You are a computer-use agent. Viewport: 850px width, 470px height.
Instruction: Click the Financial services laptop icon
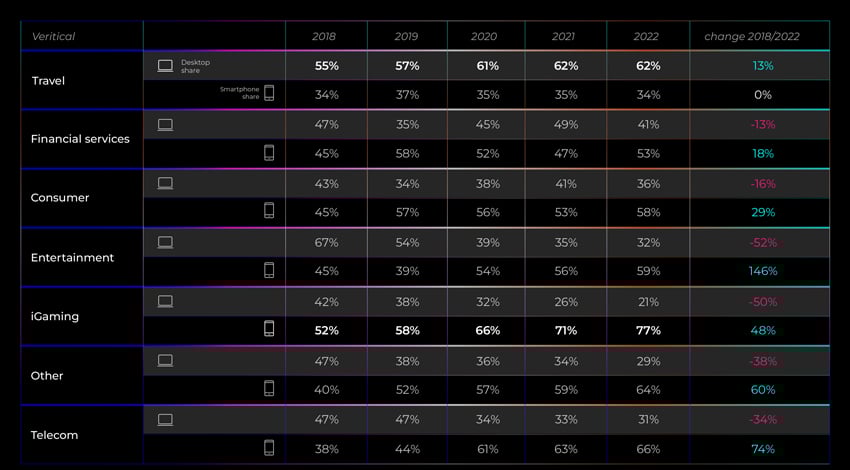click(165, 125)
